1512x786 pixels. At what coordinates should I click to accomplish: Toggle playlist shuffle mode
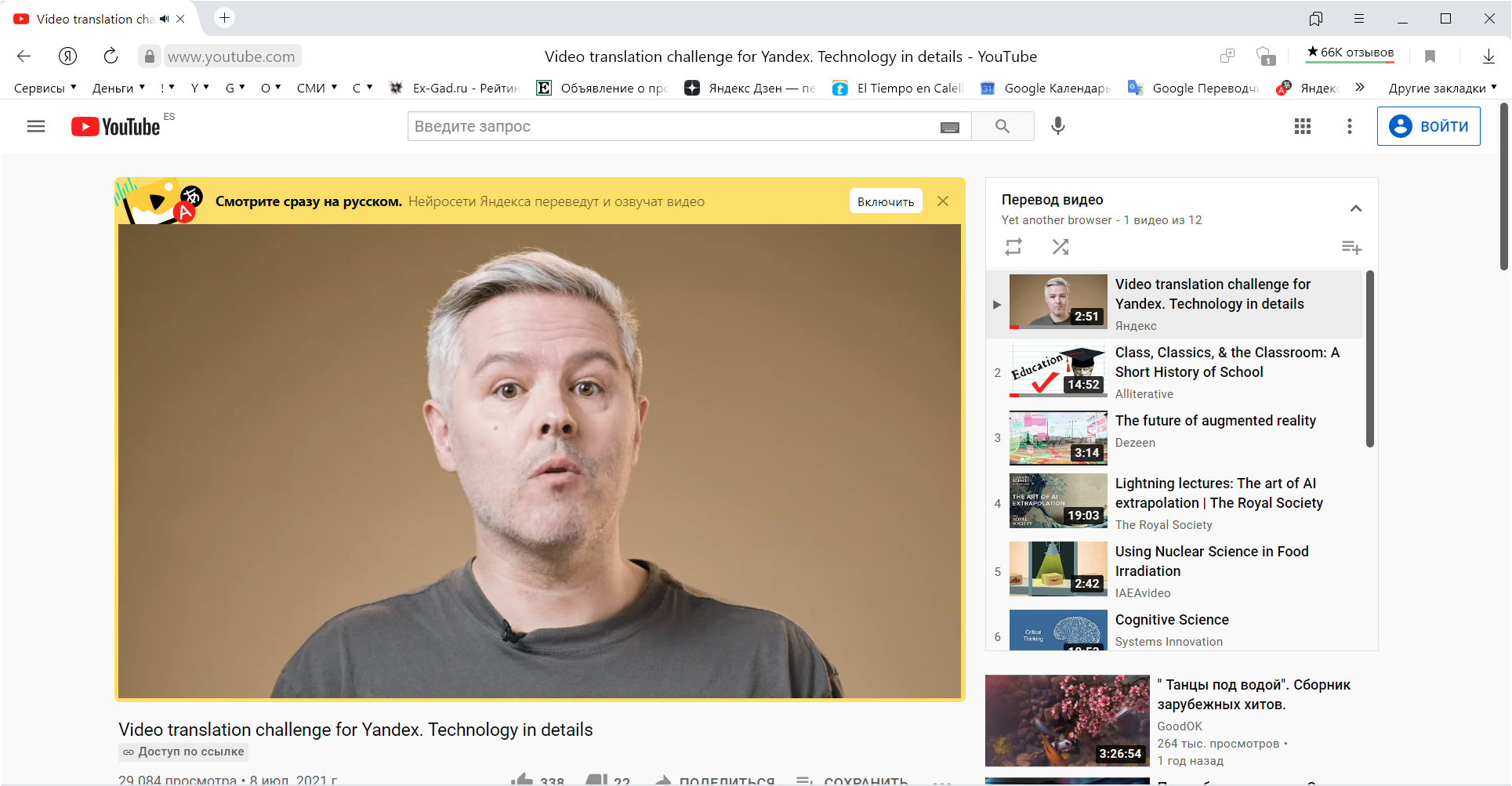(x=1061, y=247)
